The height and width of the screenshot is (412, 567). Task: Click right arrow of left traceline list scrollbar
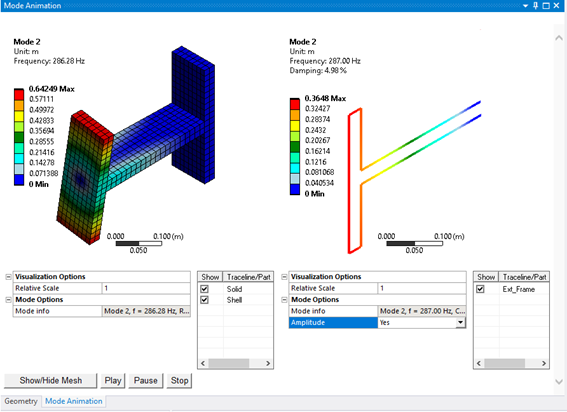pyautogui.click(x=268, y=363)
